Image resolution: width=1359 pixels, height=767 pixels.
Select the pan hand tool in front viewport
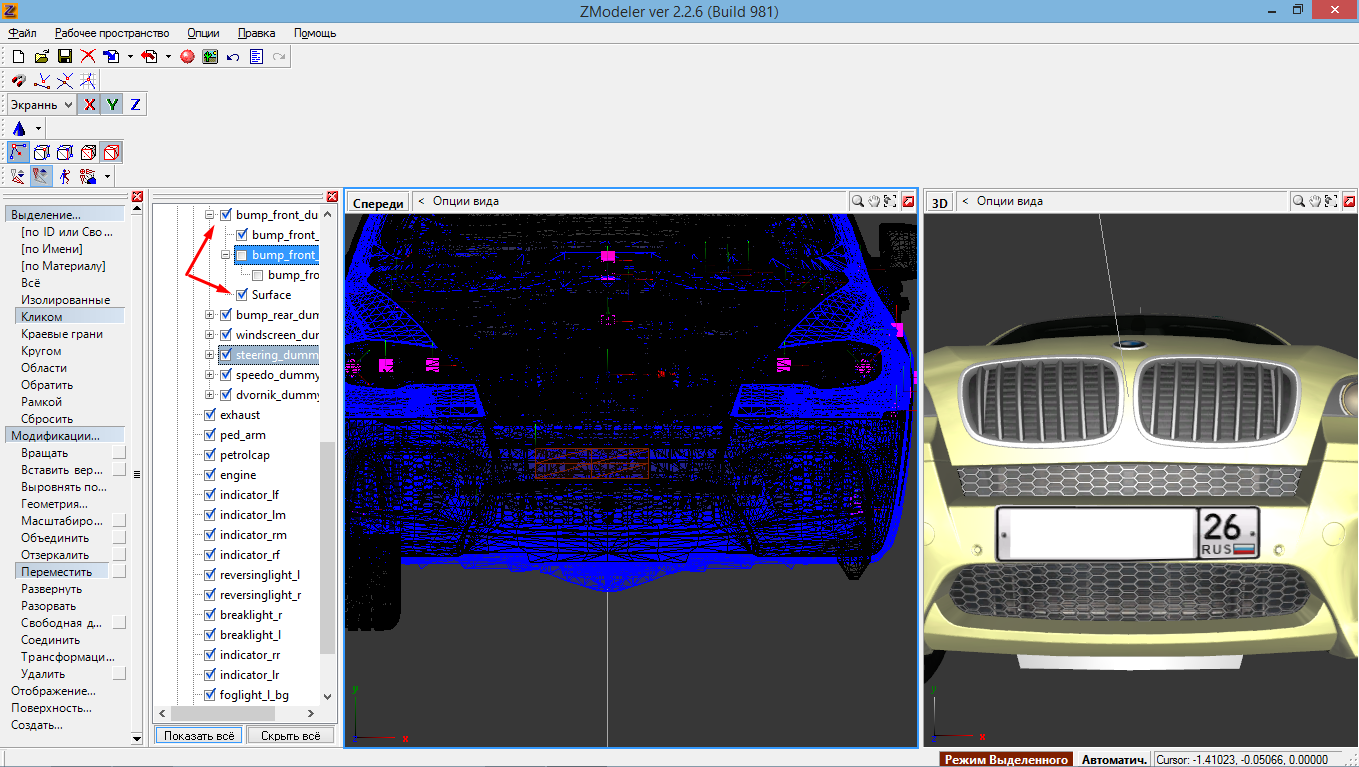[x=873, y=201]
